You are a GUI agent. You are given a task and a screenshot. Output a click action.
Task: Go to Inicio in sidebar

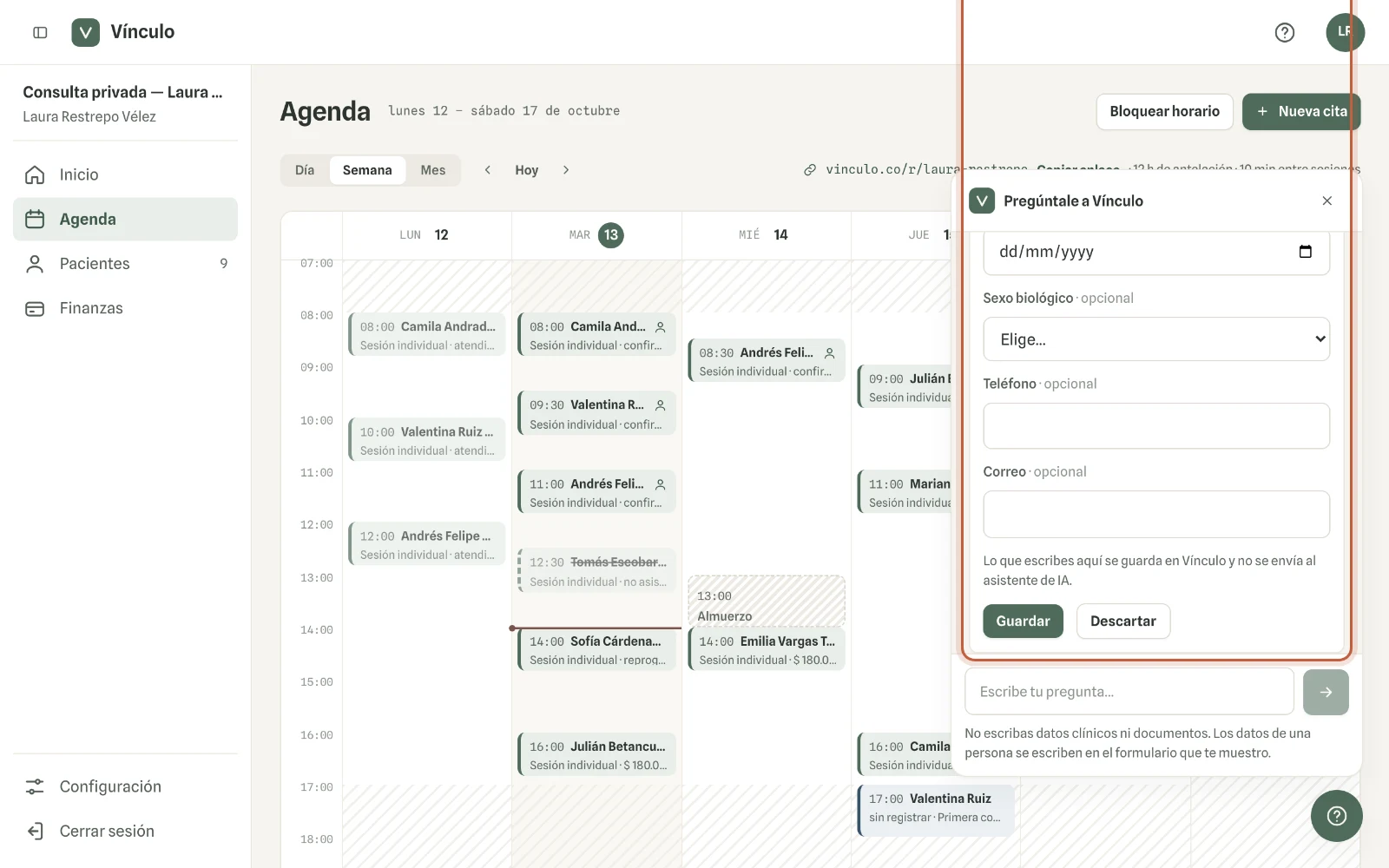[x=125, y=174]
